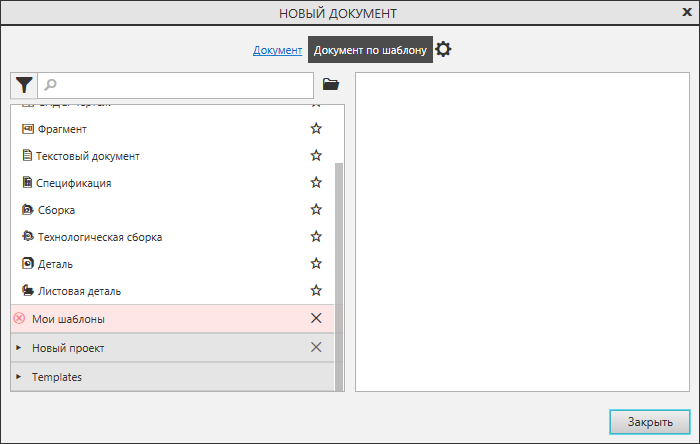This screenshot has height=444, width=700.
Task: Click the Сборка assembly icon
Action: 28,210
